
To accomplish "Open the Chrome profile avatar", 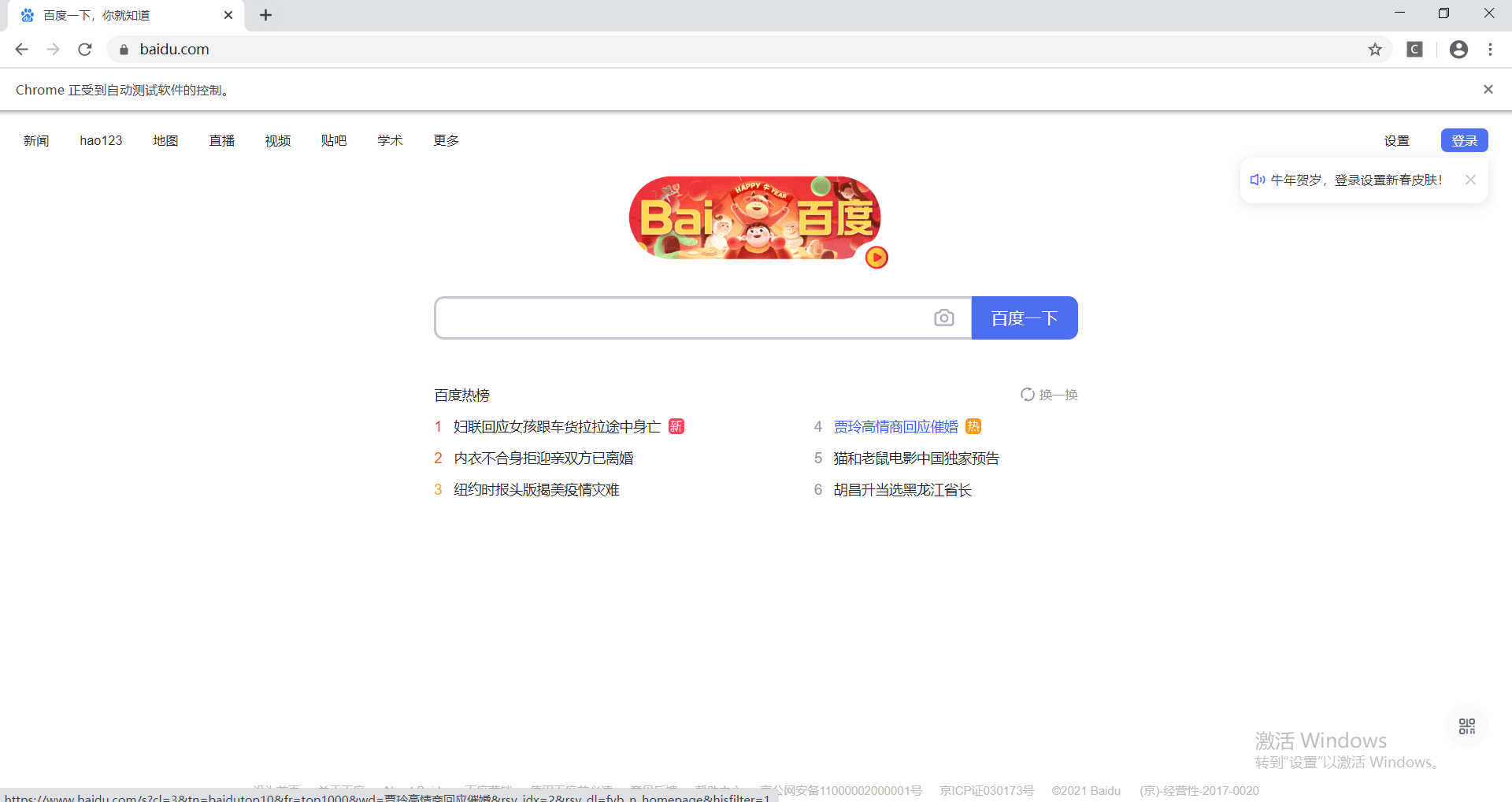I will tap(1458, 49).
